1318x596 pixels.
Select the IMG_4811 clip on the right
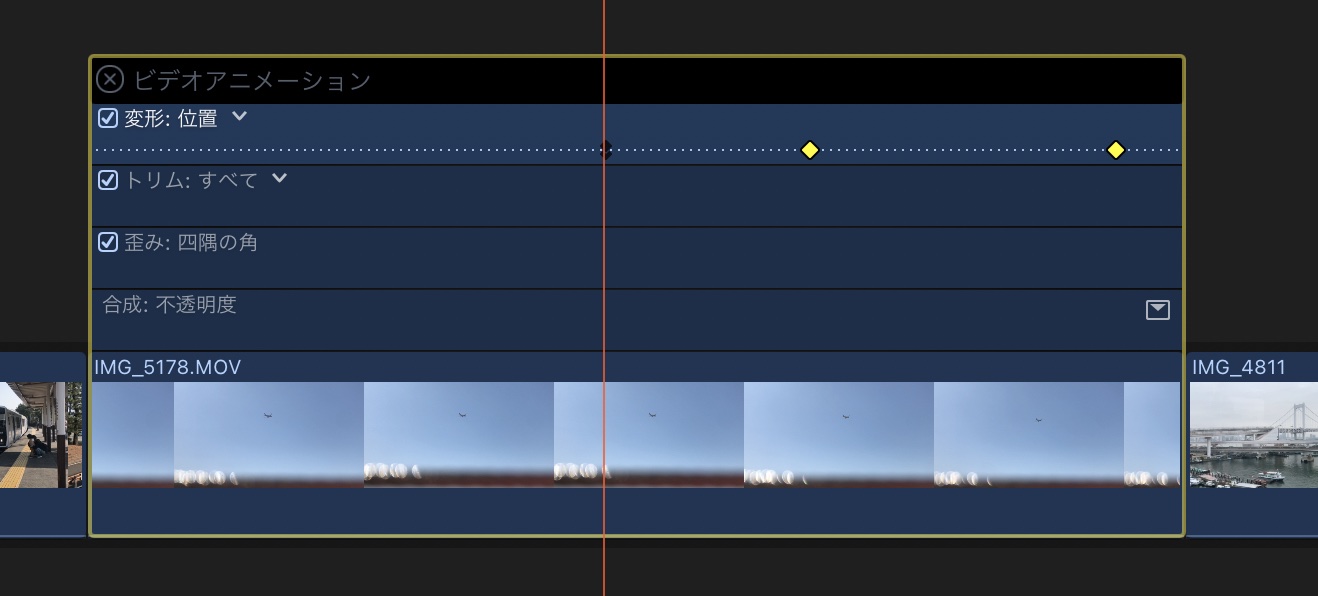pos(1252,444)
